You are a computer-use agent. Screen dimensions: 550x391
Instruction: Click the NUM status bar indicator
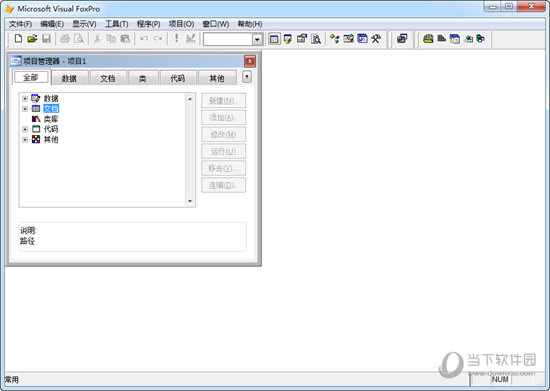[500, 379]
